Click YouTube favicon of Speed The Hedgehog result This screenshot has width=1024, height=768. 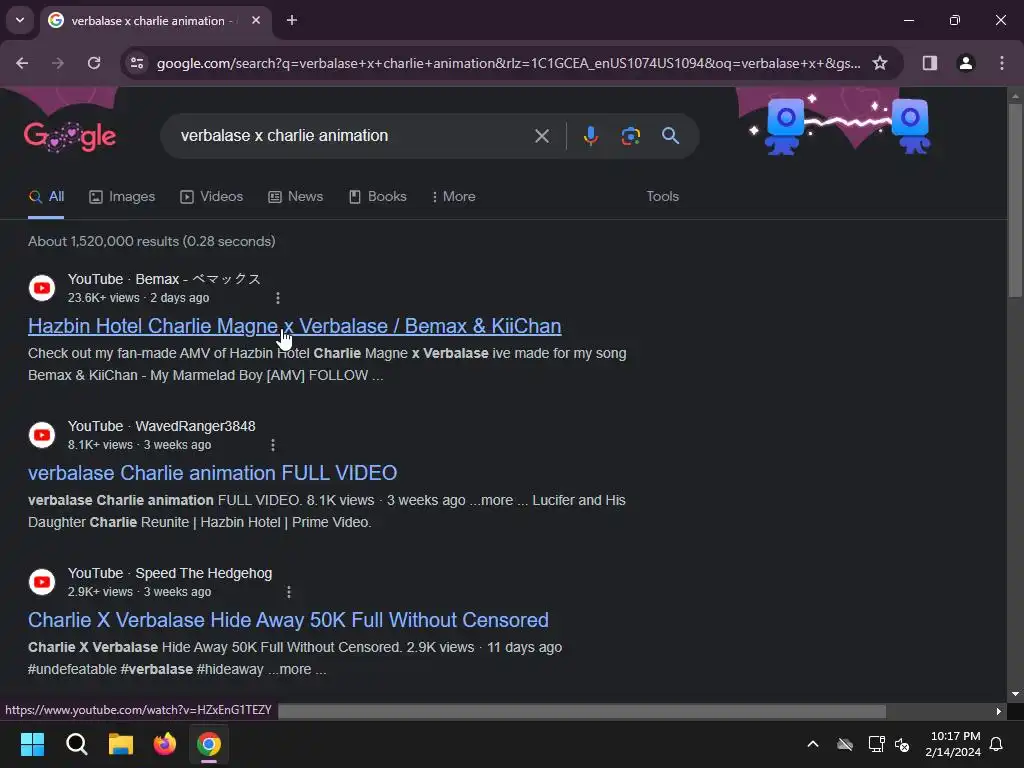[x=42, y=582]
